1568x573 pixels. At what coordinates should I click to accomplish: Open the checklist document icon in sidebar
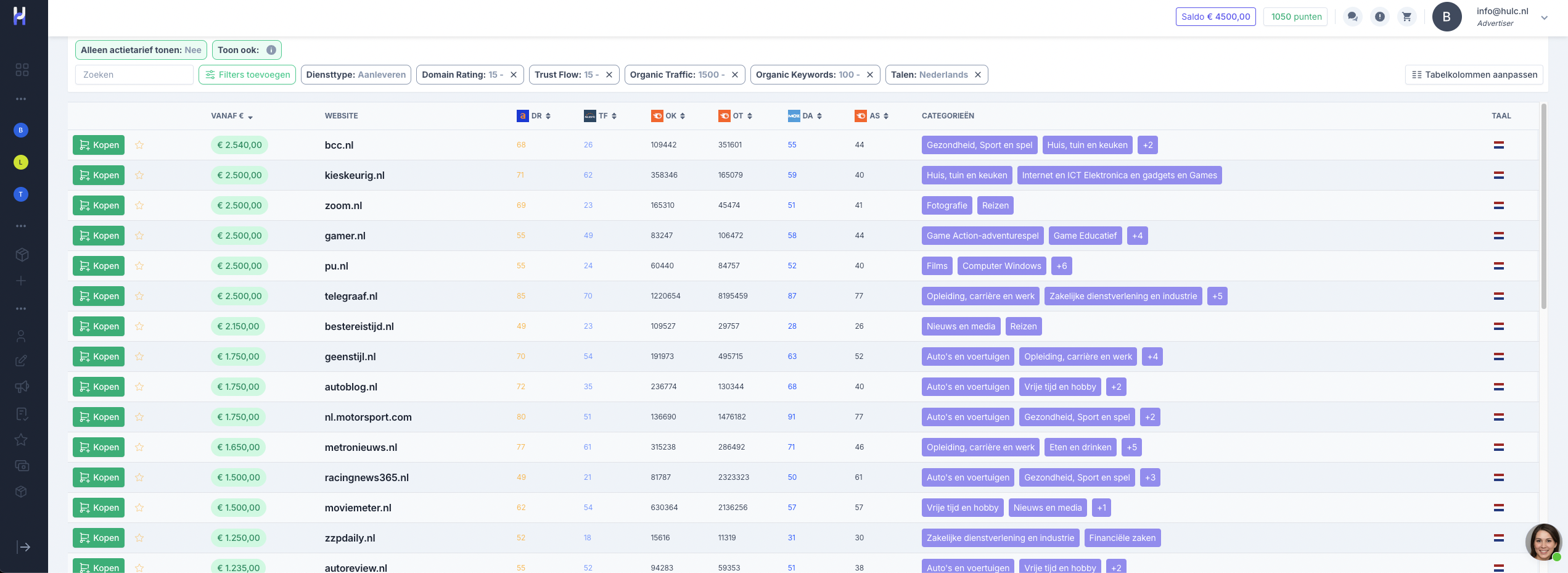22,414
